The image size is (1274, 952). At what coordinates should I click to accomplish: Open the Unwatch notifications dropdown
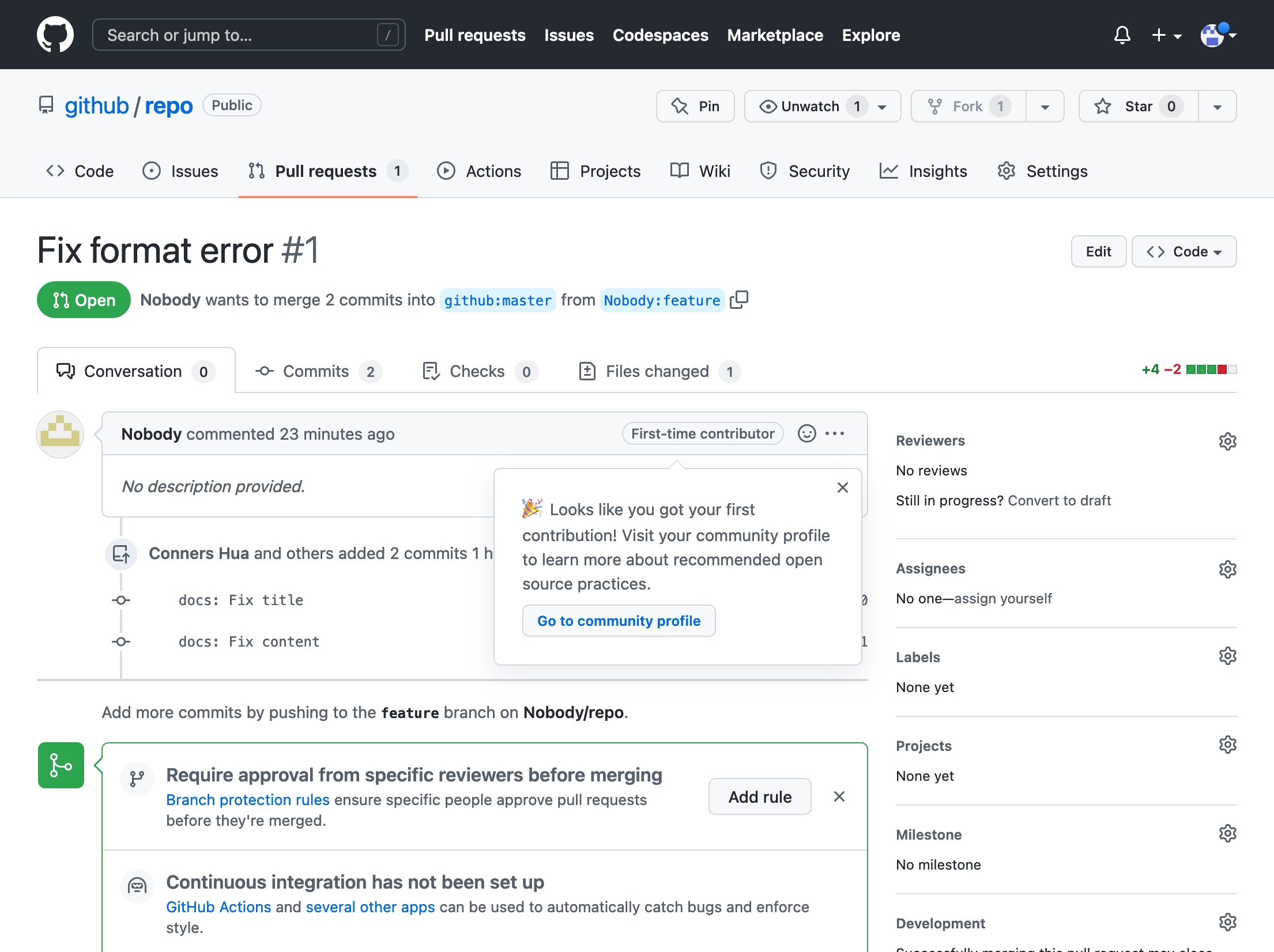point(823,106)
